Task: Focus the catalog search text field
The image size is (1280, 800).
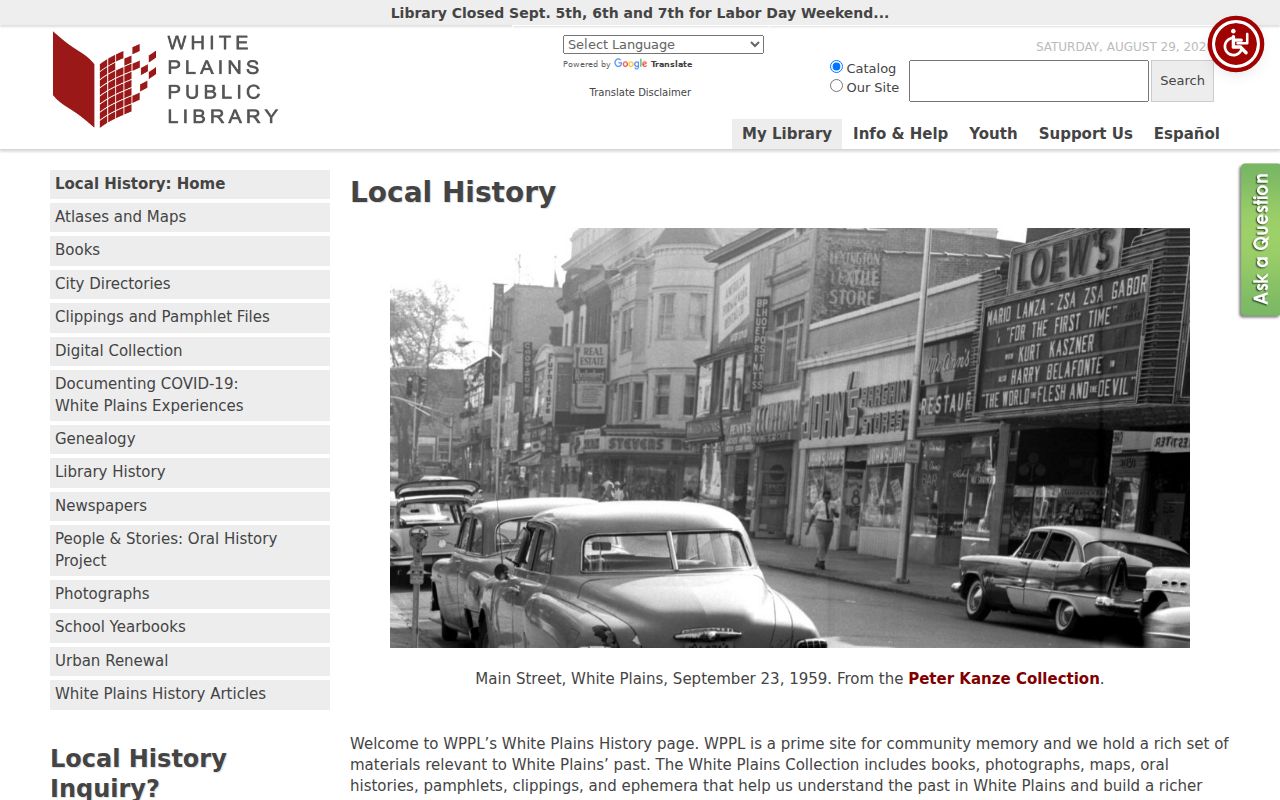Action: (1029, 81)
